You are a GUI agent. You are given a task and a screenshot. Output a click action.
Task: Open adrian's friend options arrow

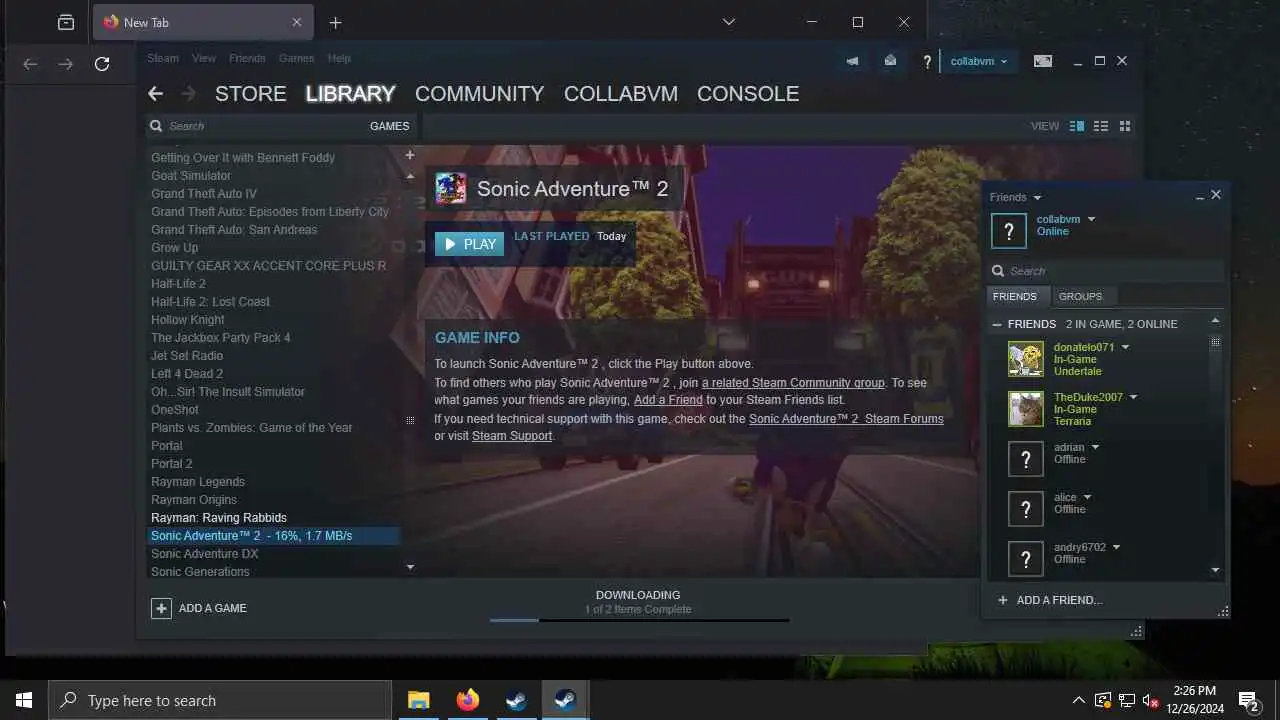click(1095, 447)
